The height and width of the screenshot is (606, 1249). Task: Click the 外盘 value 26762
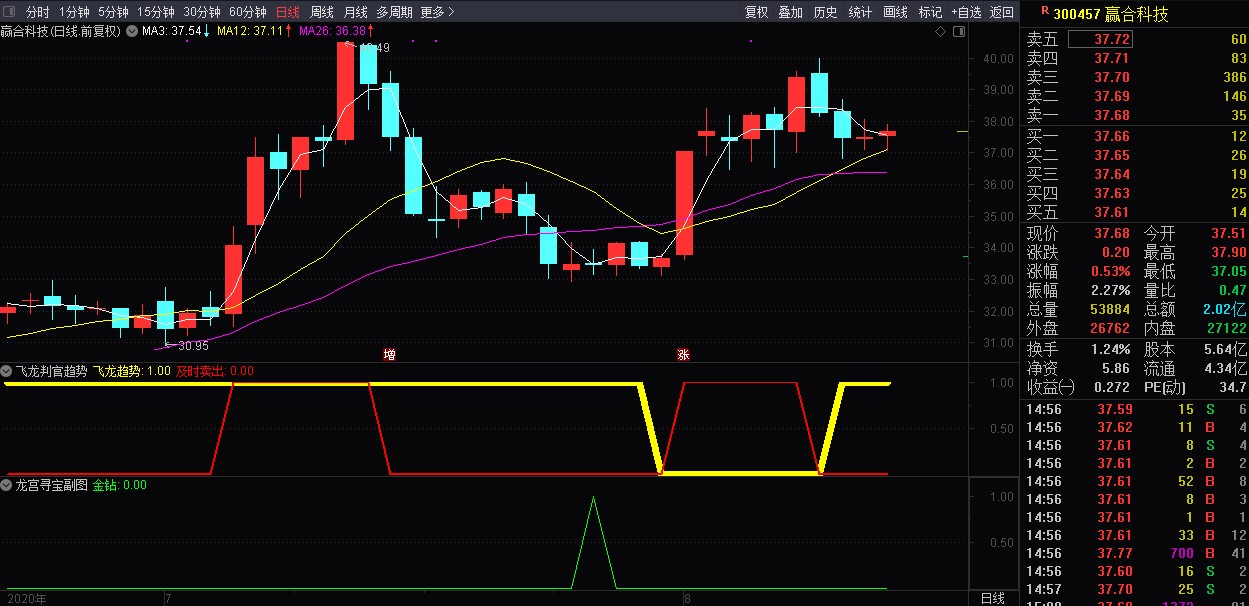(1108, 328)
